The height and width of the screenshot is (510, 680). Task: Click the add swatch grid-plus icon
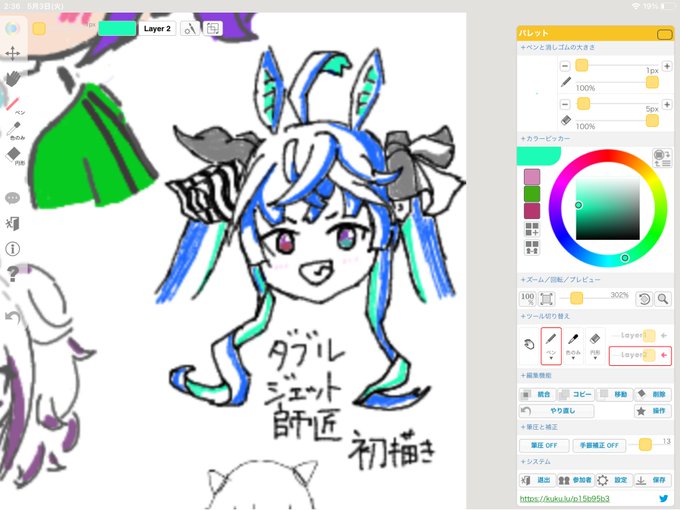(532, 229)
